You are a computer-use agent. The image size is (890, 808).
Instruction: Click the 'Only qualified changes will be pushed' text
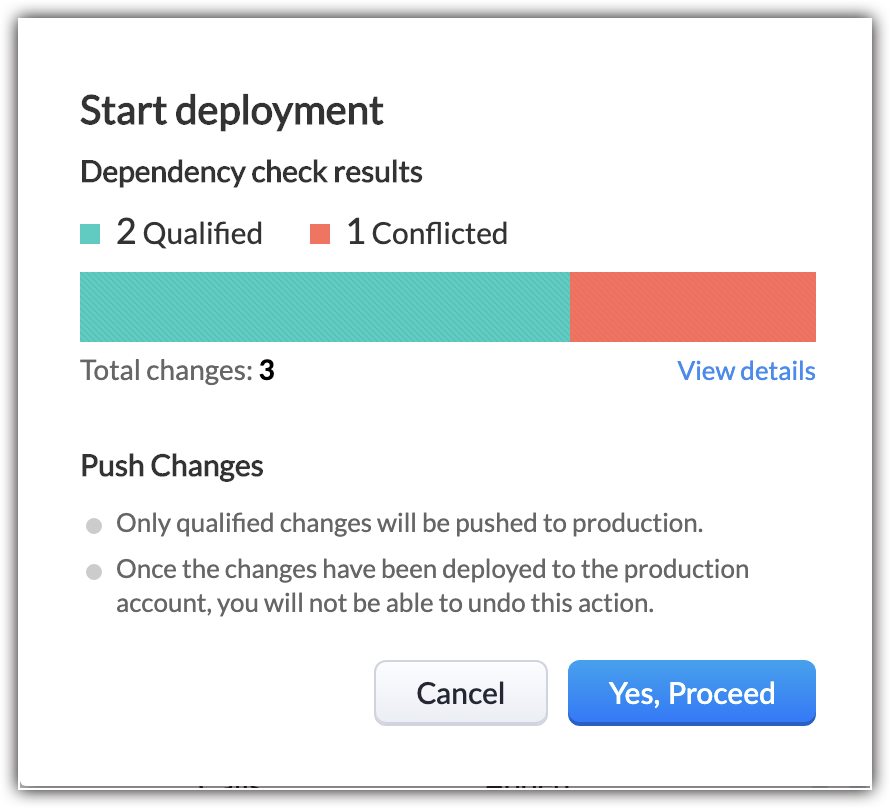click(410, 523)
